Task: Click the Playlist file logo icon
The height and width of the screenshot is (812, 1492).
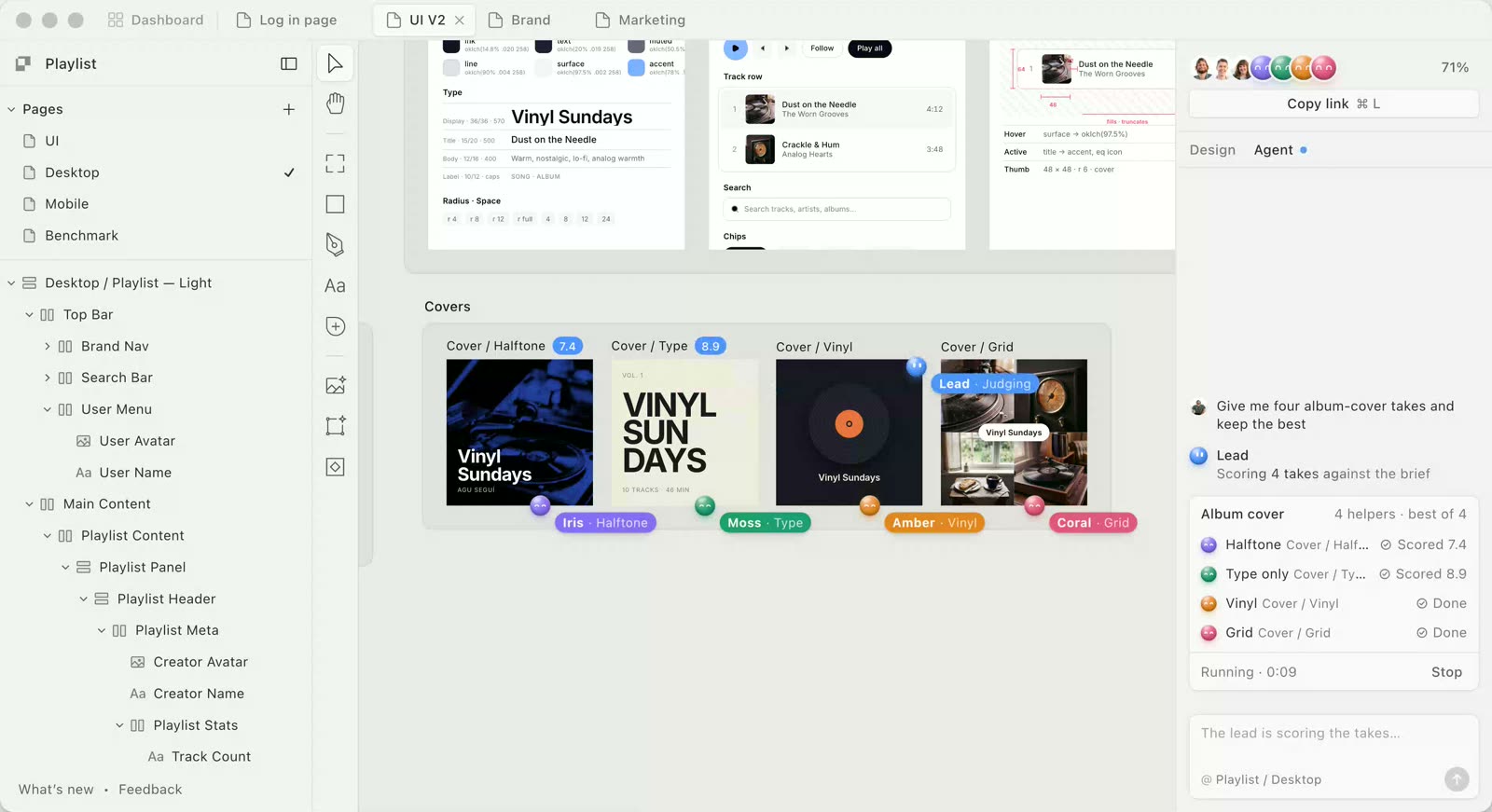Action: click(x=23, y=63)
